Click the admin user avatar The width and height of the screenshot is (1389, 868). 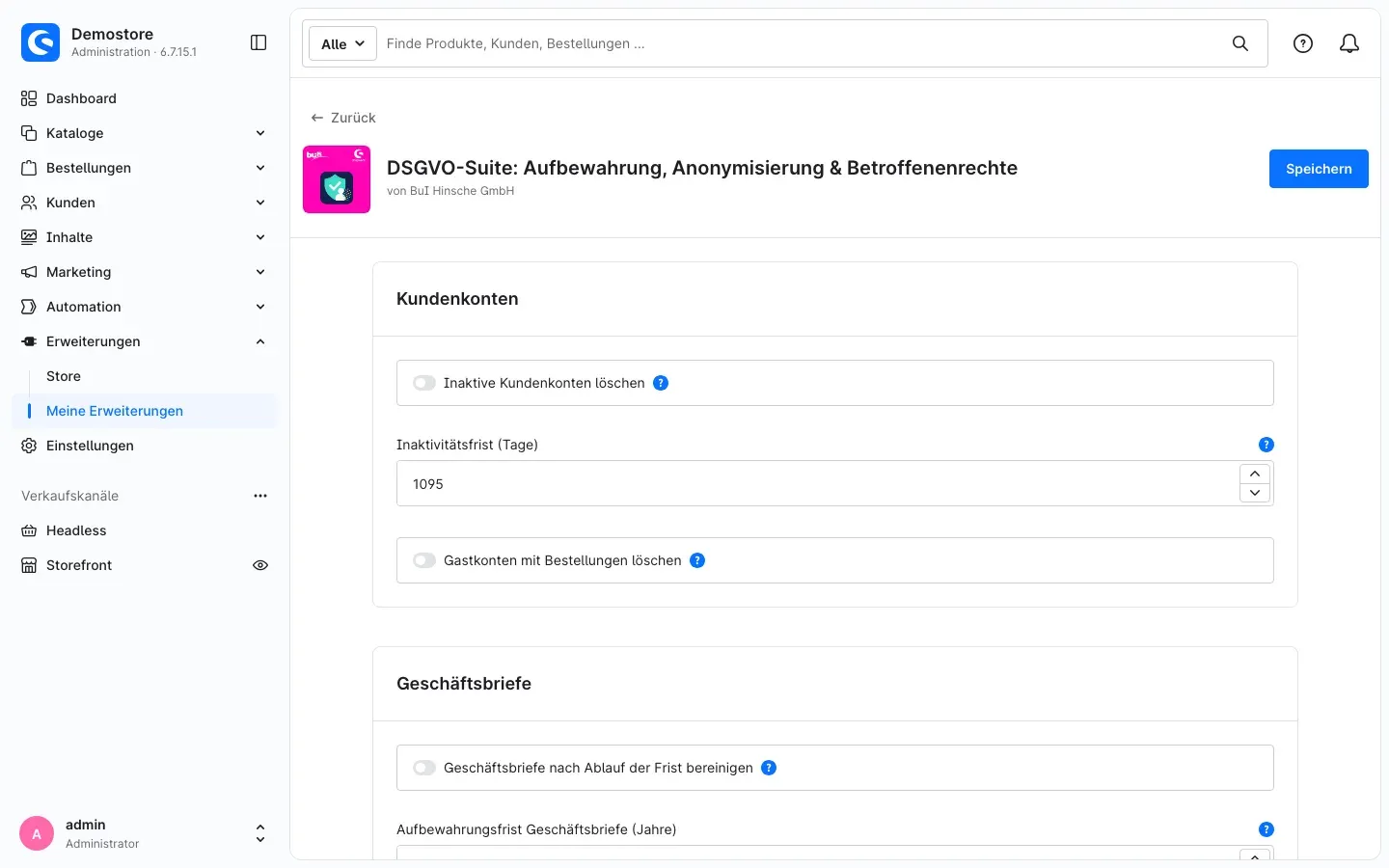(x=37, y=834)
